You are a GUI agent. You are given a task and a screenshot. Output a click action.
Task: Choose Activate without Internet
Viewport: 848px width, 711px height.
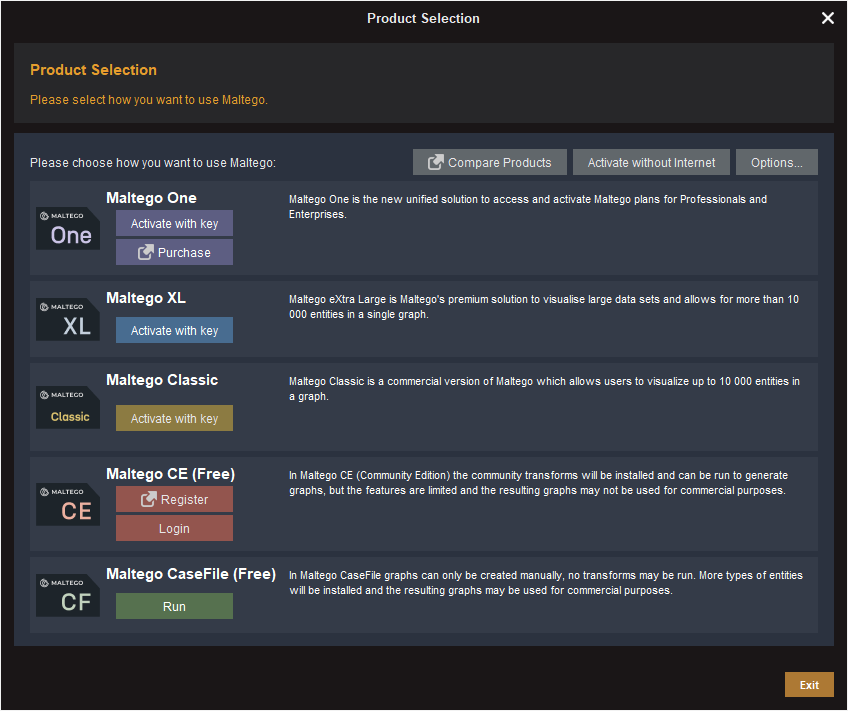(651, 162)
